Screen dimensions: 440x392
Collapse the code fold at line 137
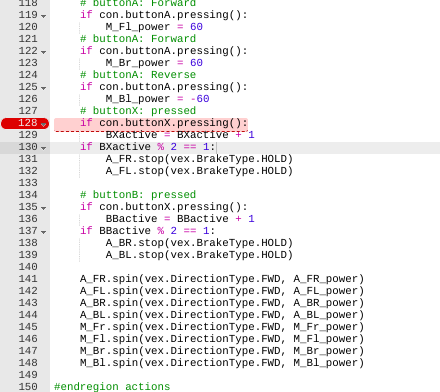tap(44, 232)
